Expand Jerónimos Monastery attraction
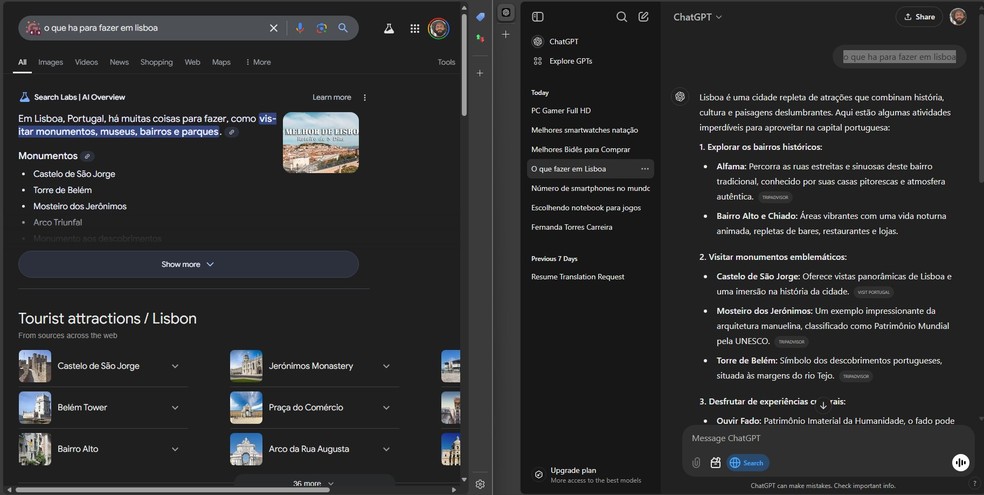This screenshot has height=495, width=984. (386, 366)
